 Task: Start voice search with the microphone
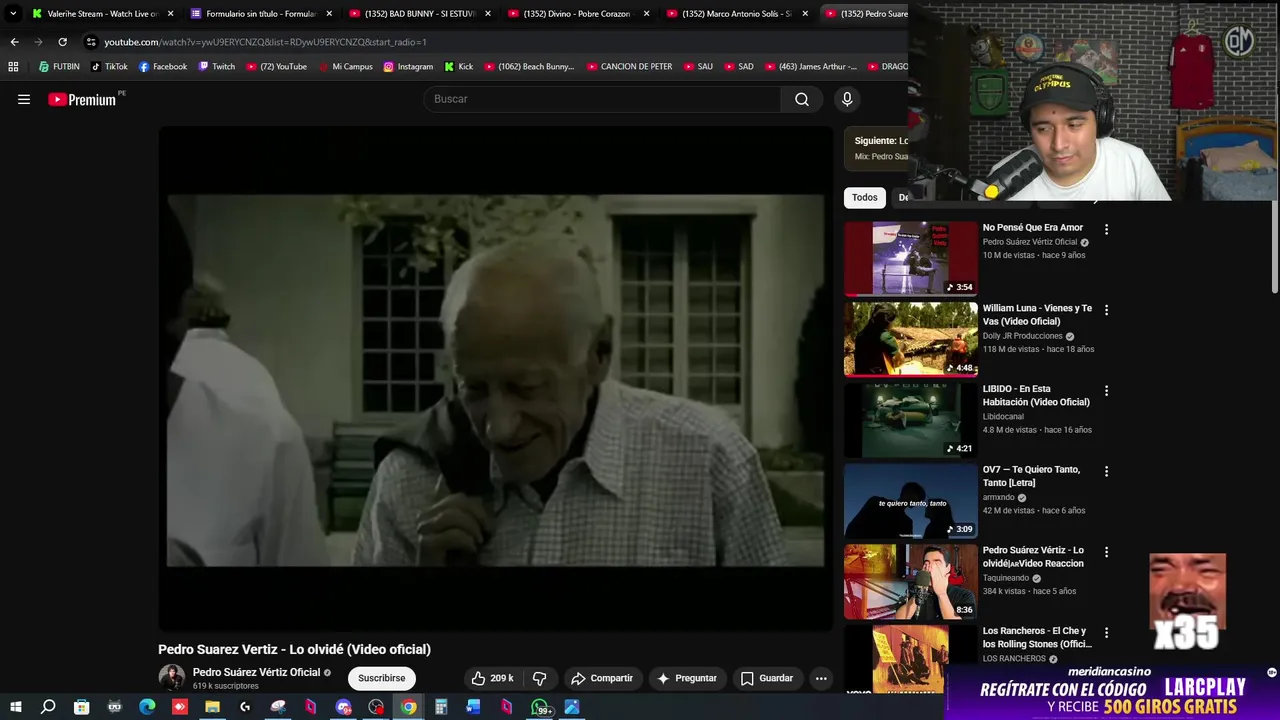[x=847, y=99]
